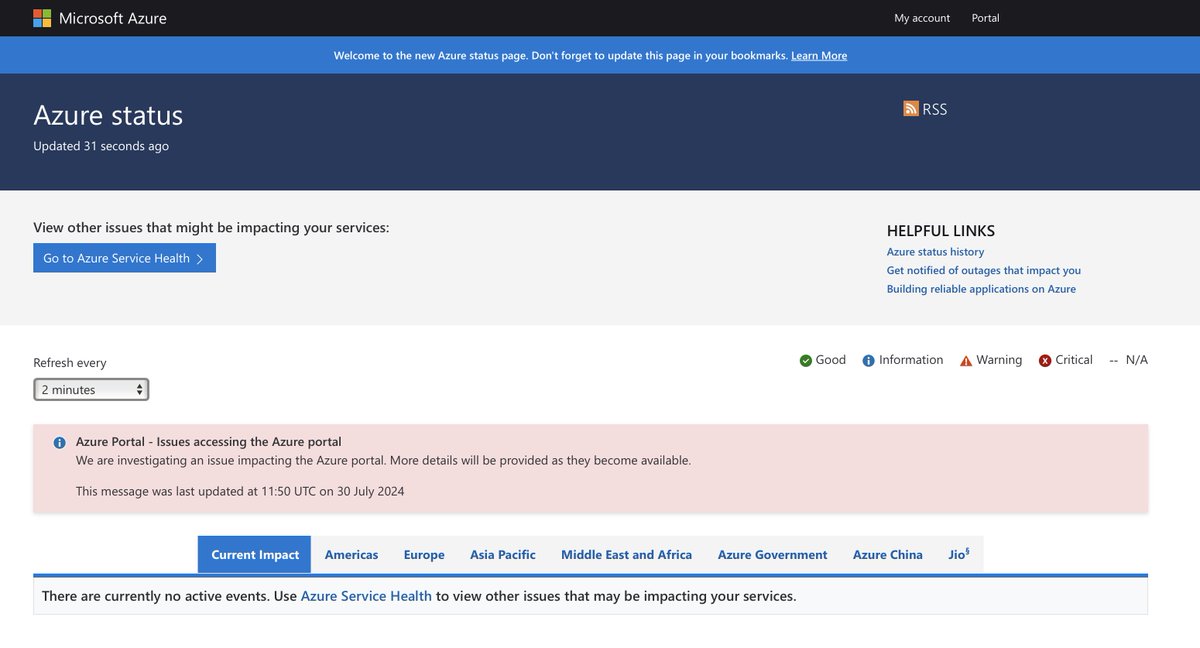Viewport: 1200px width, 648px height.
Task: Click the Microsoft Azure brand text
Action: tap(113, 18)
